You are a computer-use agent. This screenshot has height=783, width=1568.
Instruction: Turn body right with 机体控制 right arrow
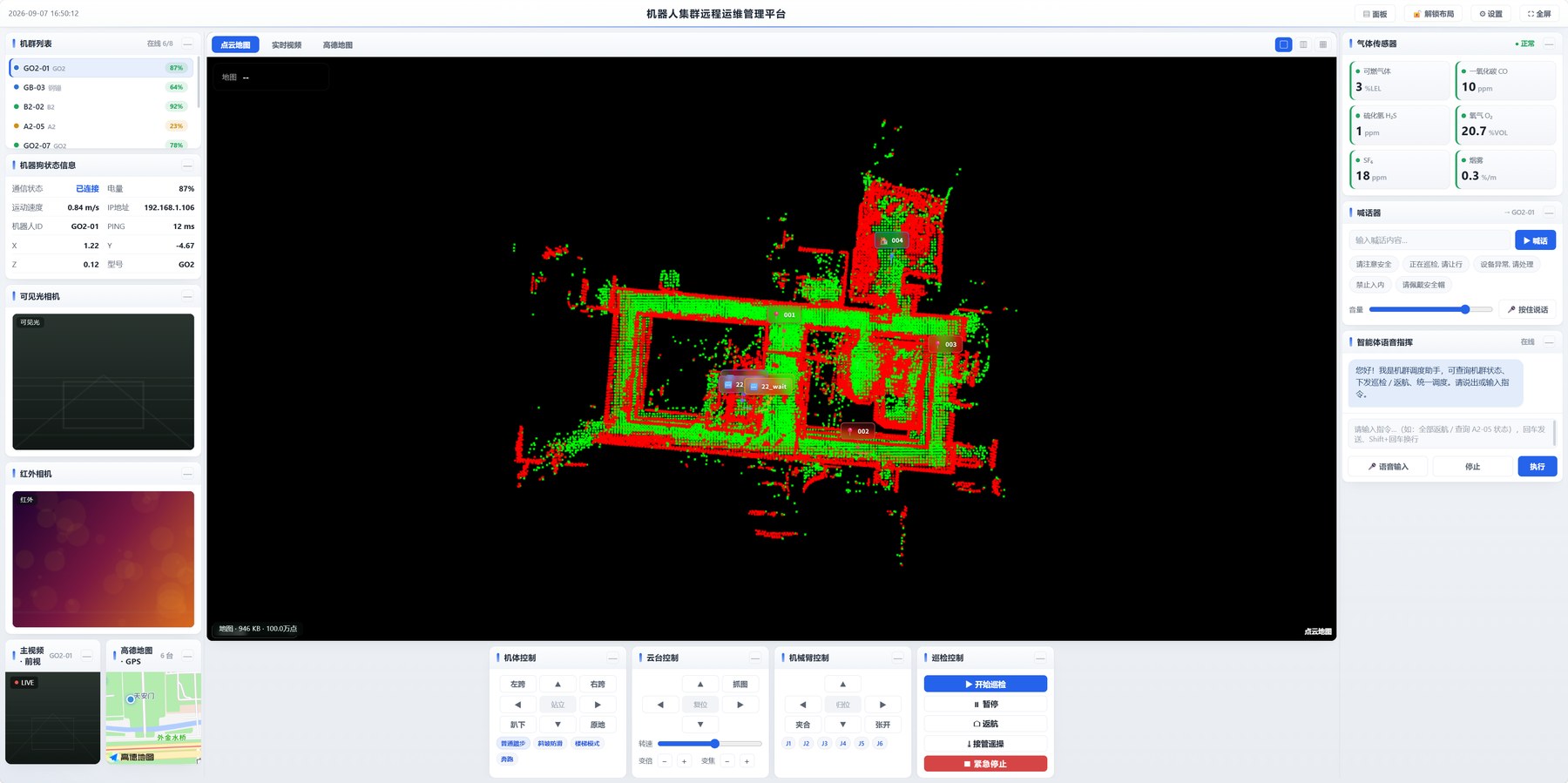(x=598, y=705)
